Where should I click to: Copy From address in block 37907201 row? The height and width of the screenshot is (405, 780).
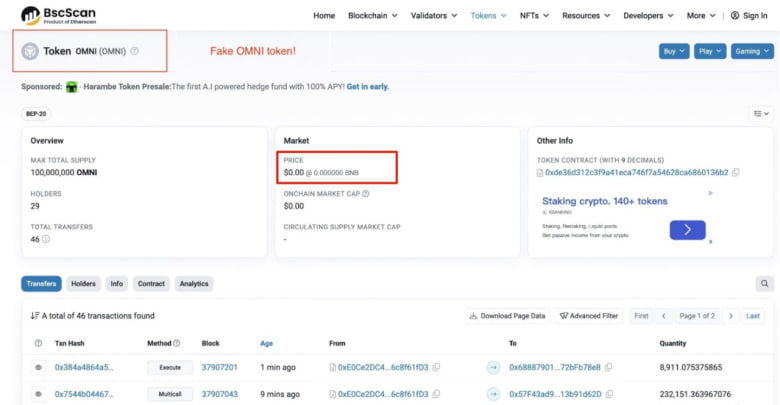(436, 367)
